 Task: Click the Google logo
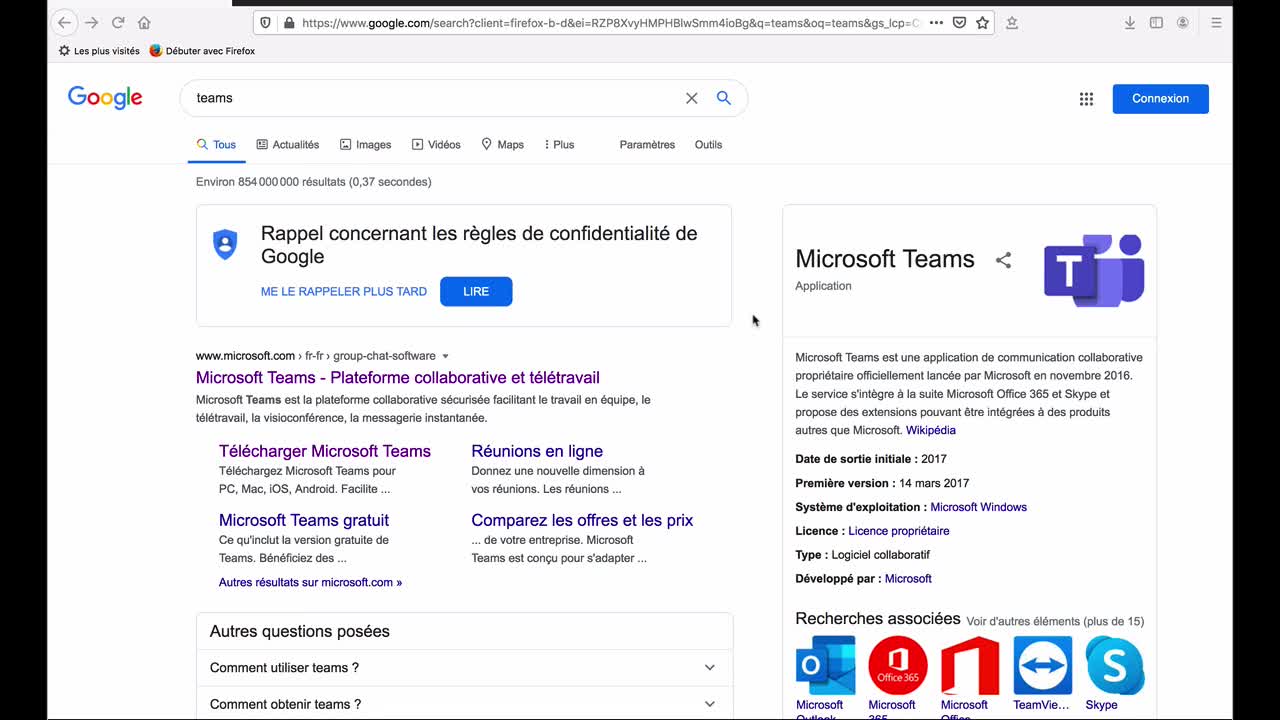105,98
